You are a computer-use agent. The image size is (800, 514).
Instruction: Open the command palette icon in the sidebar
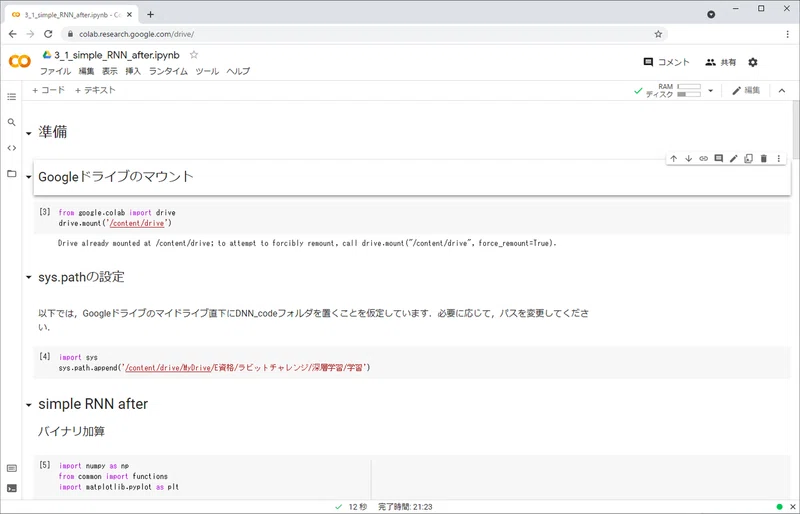pos(12,468)
